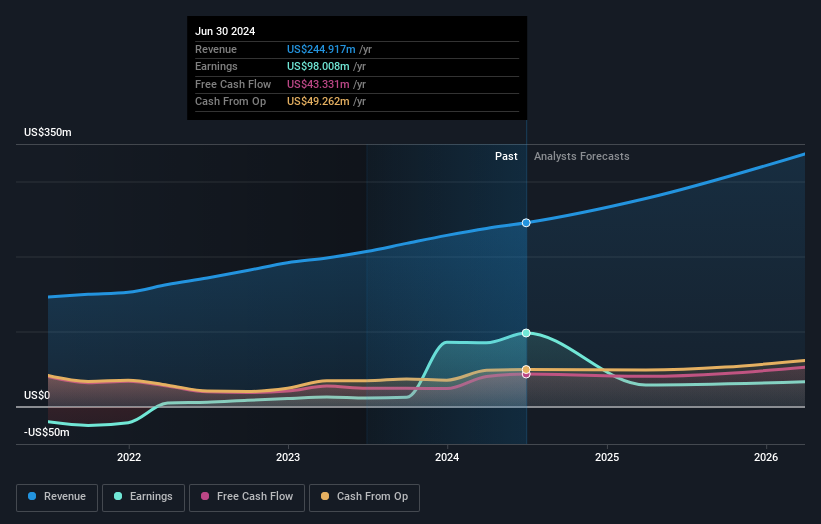Click the orange Cash From Op data marker

tap(526, 370)
